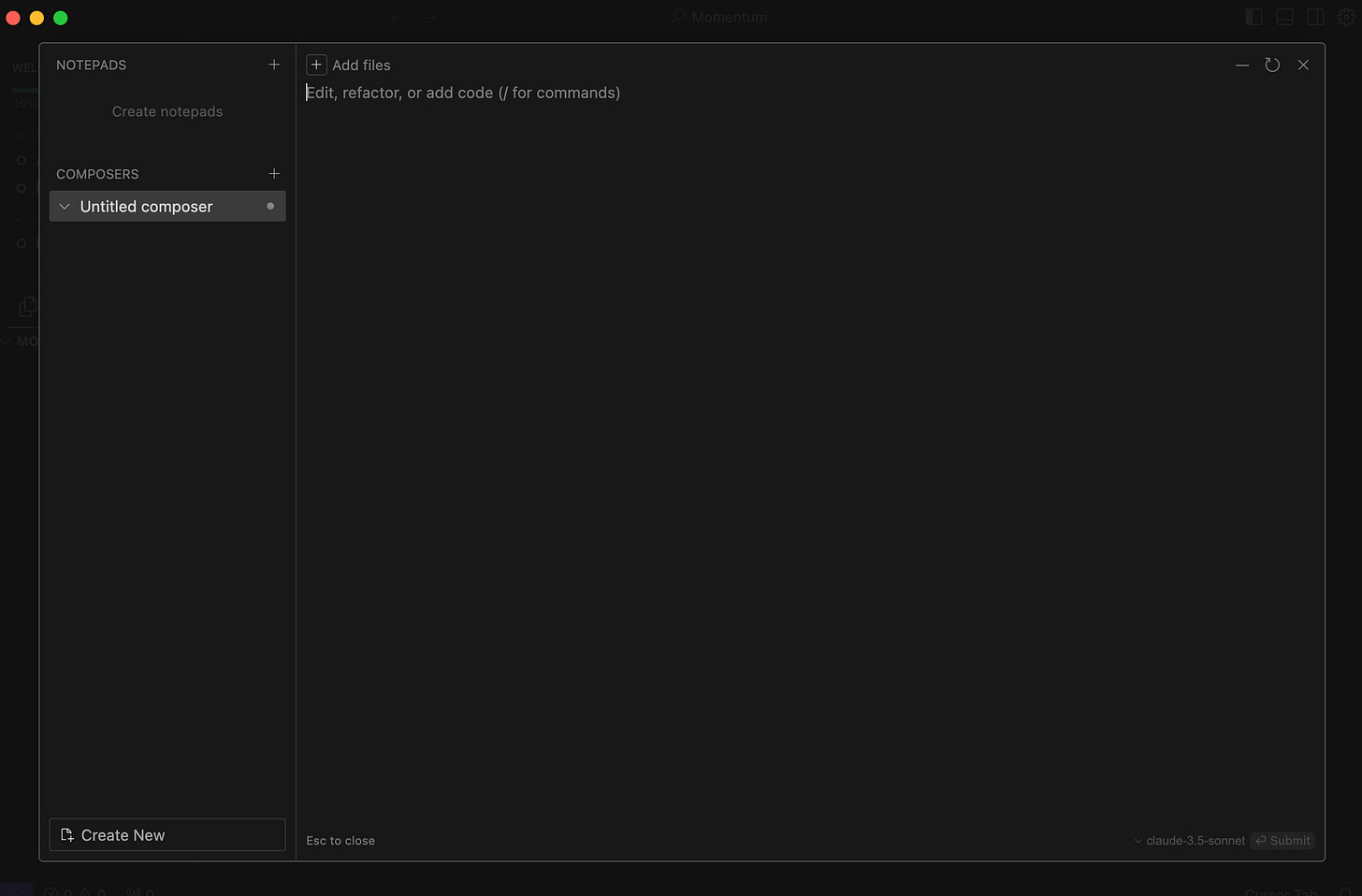The image size is (1362, 896).
Task: Click the Submit button
Action: click(1282, 841)
